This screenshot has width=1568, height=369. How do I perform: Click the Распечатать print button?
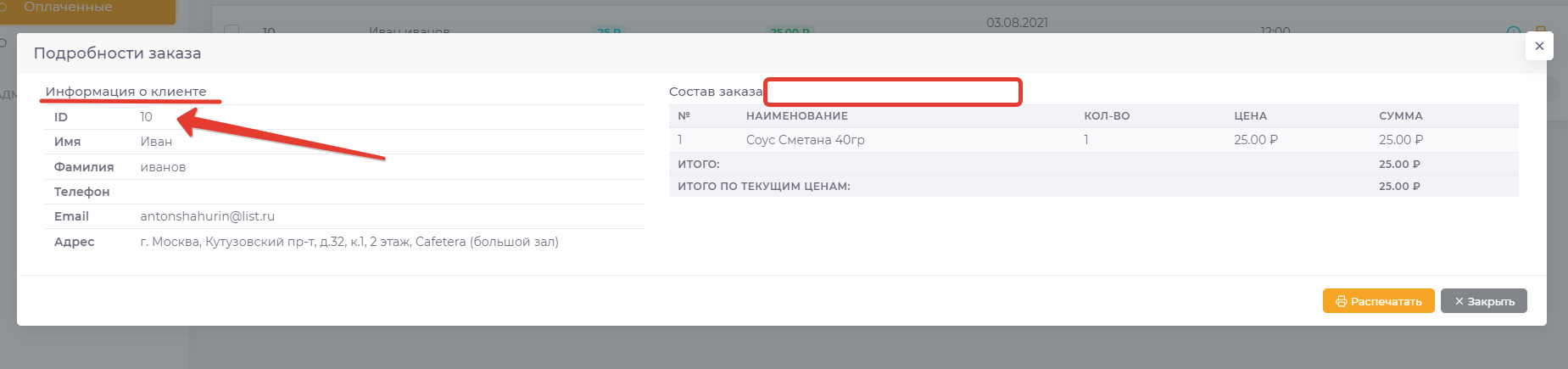pos(1378,301)
